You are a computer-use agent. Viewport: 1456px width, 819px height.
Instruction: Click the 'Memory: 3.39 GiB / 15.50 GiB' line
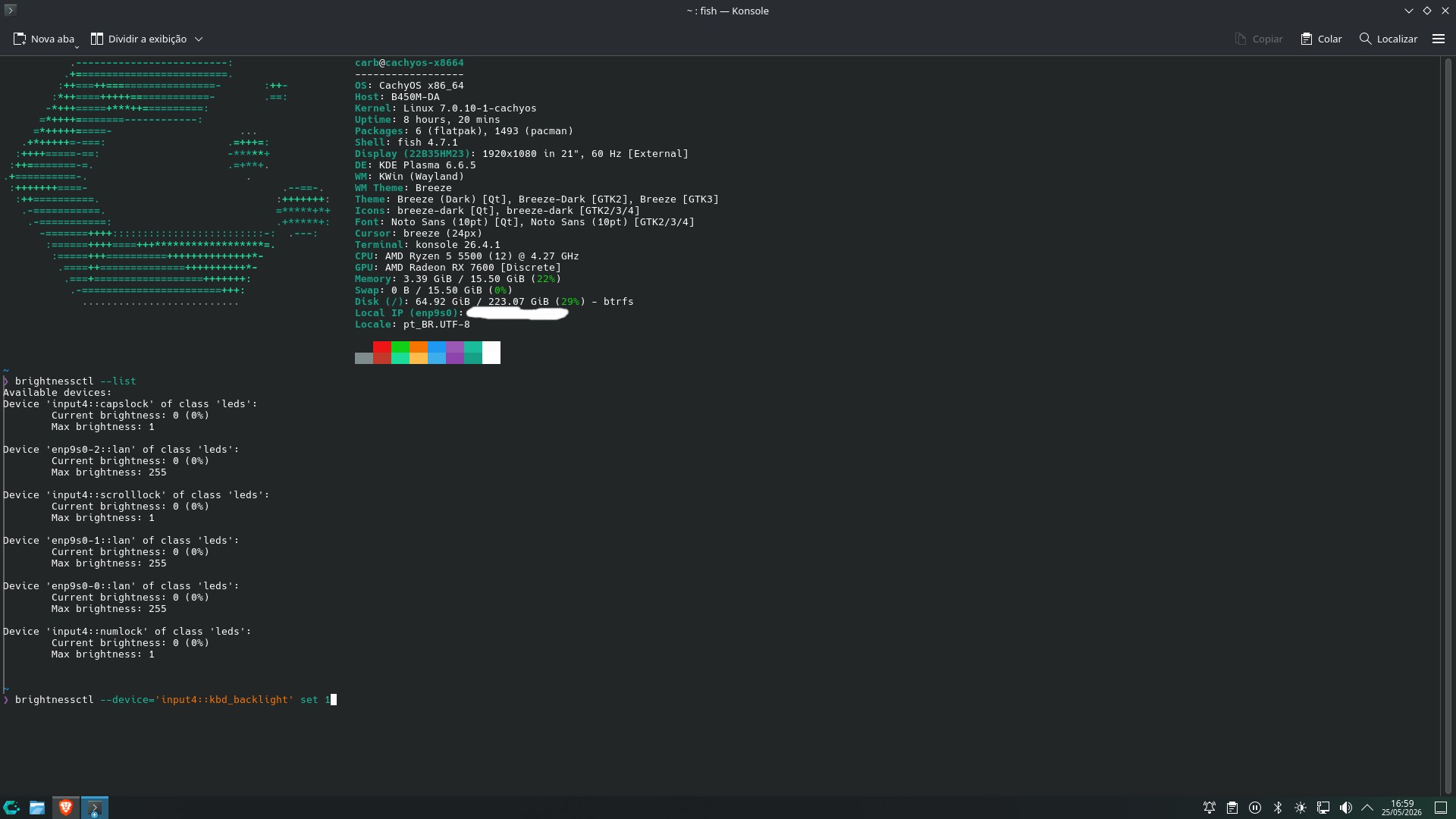click(458, 279)
